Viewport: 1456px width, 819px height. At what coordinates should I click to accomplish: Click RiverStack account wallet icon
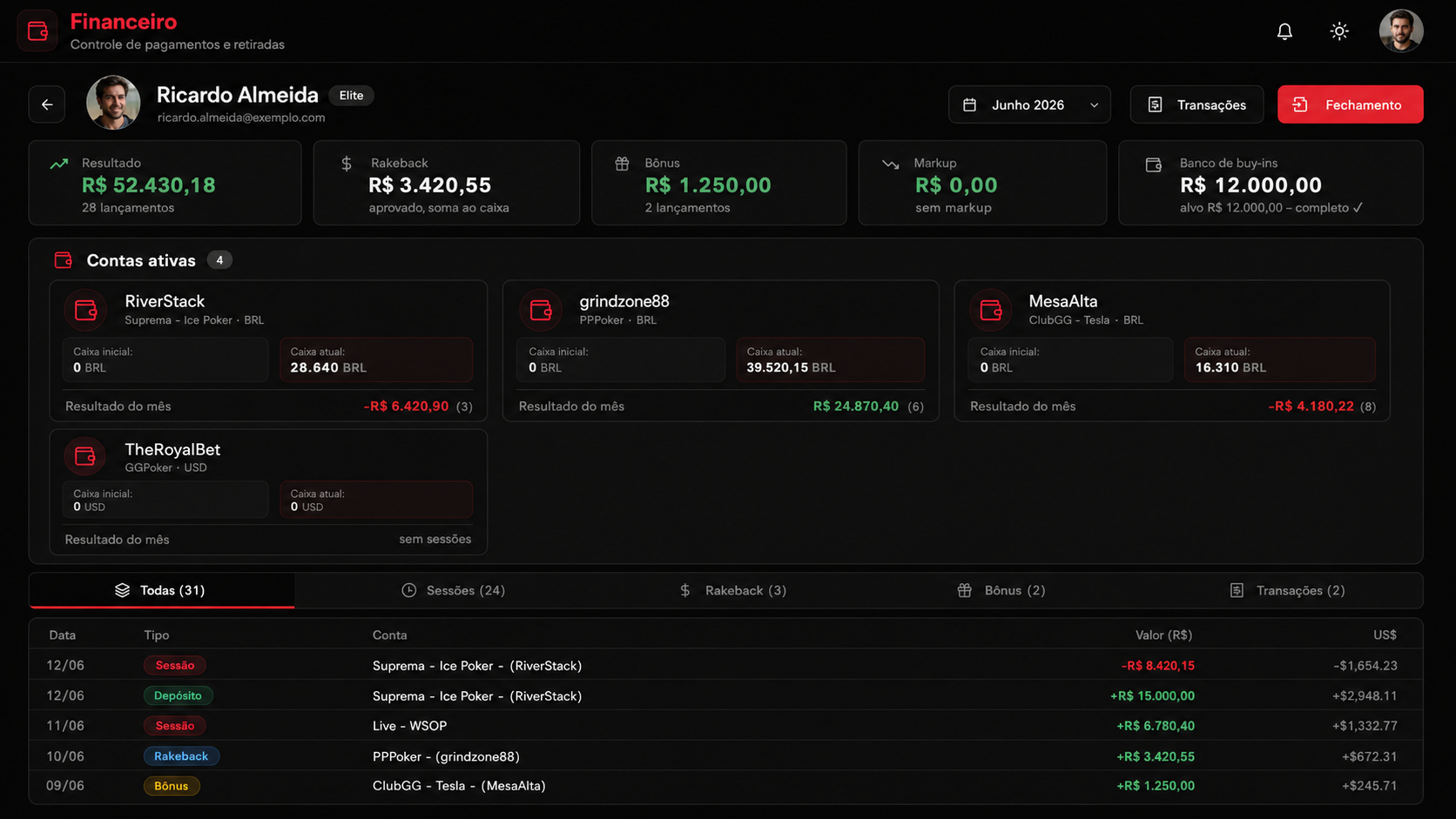click(85, 310)
